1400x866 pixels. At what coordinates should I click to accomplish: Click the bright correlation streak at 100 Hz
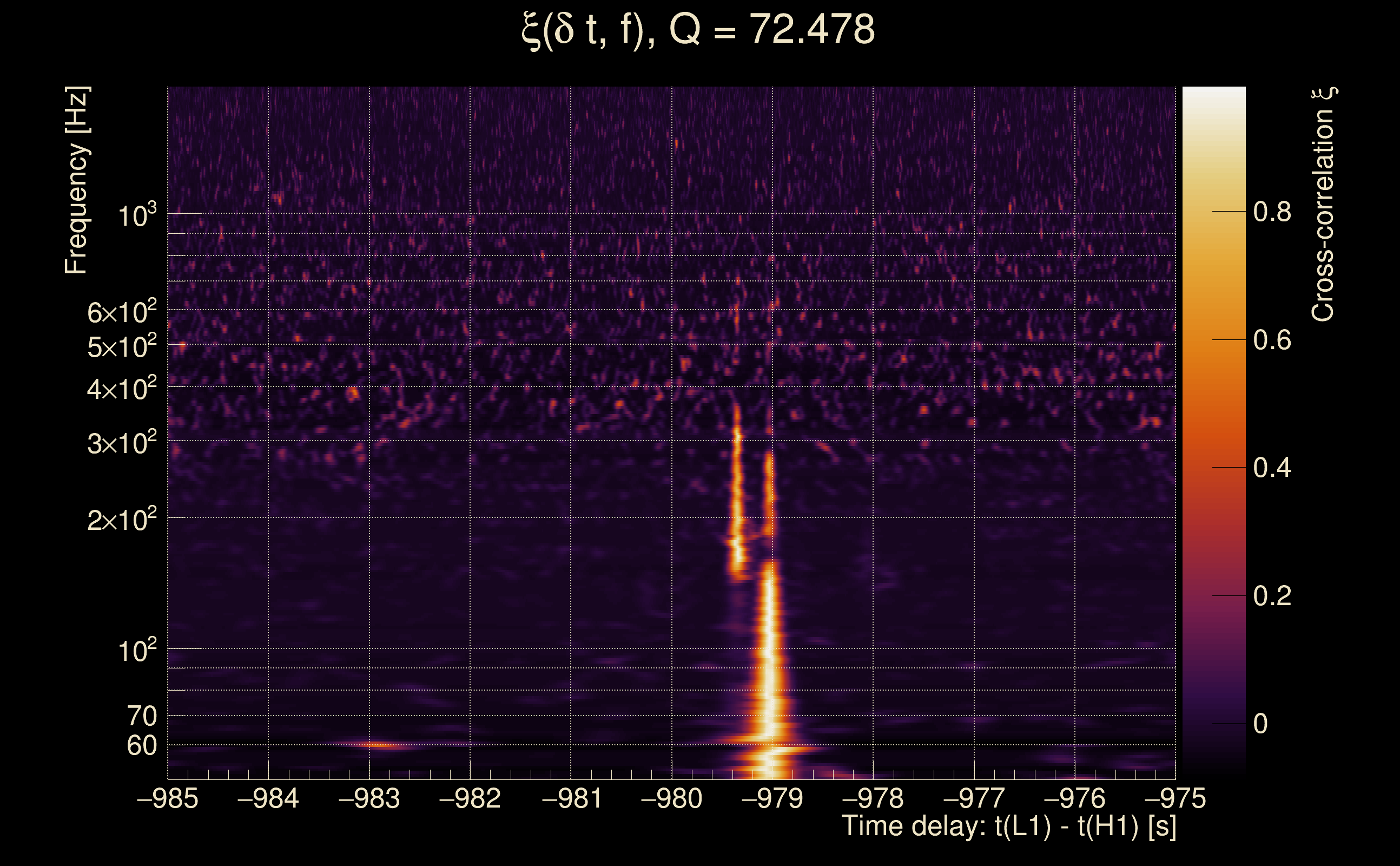point(769,648)
